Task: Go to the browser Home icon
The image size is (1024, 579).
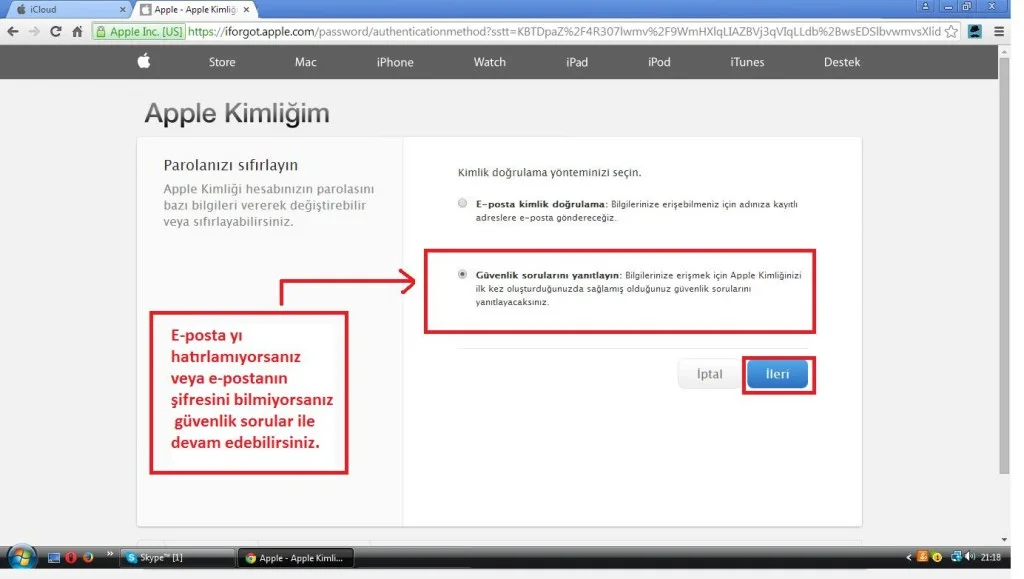Action: tap(77, 31)
